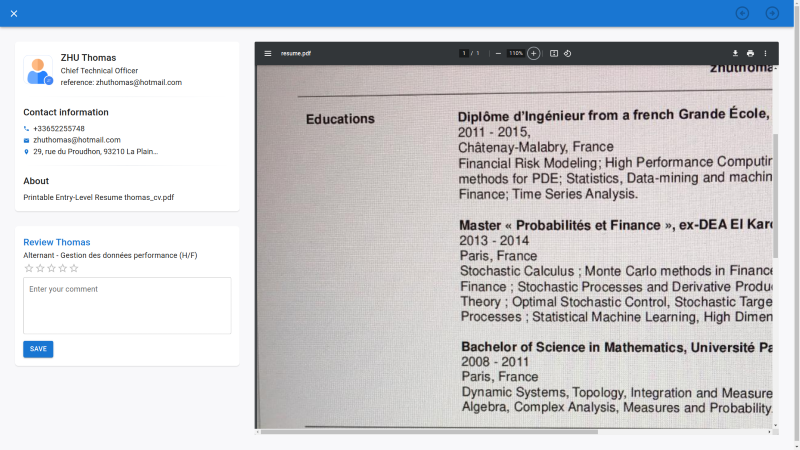800x450 pixels.
Task: Rate Thomas three stars
Action: click(x=51, y=268)
